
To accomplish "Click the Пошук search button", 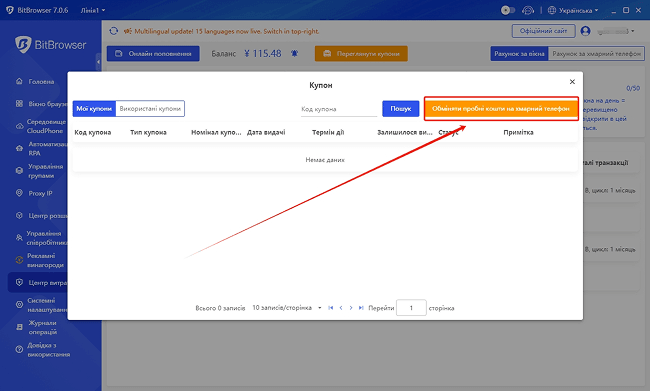I will (x=400, y=109).
